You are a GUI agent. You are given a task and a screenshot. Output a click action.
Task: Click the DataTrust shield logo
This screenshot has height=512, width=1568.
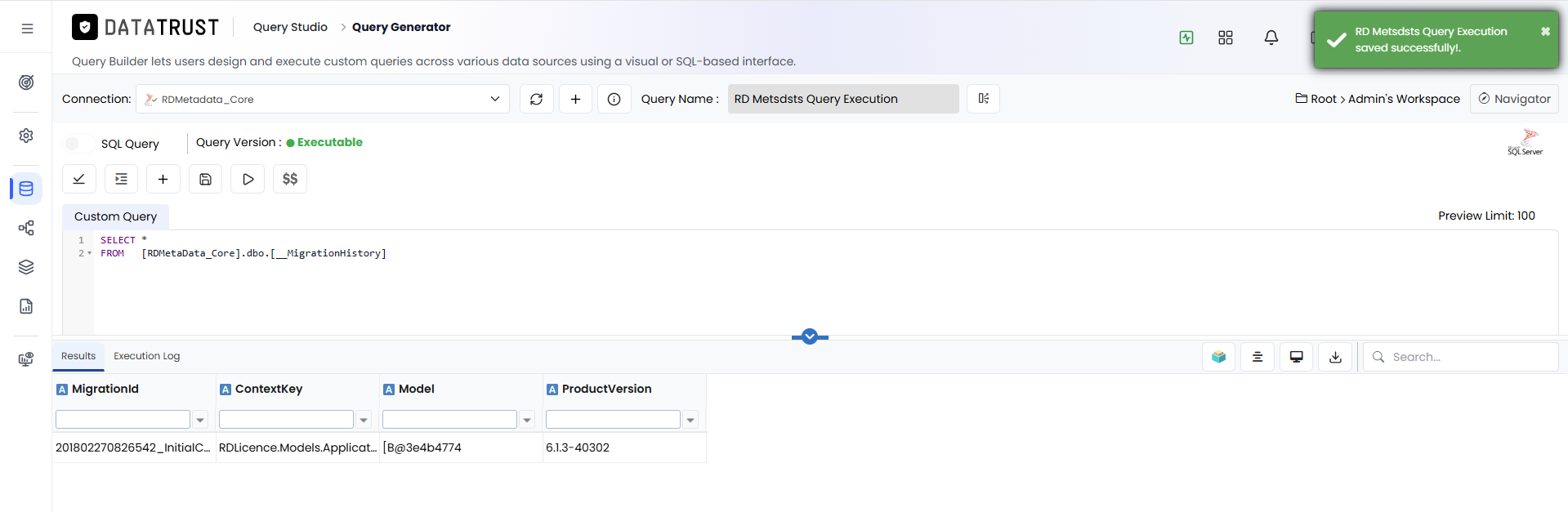tap(85, 27)
